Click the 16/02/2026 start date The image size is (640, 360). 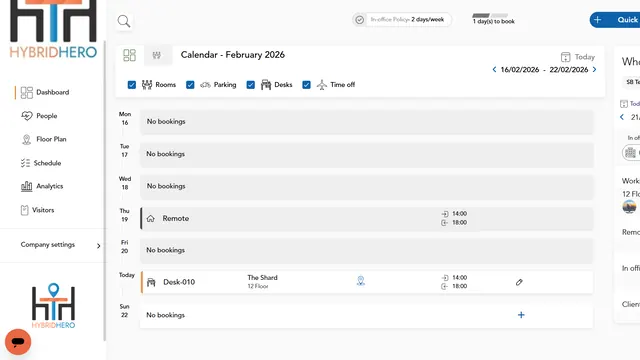[520, 70]
